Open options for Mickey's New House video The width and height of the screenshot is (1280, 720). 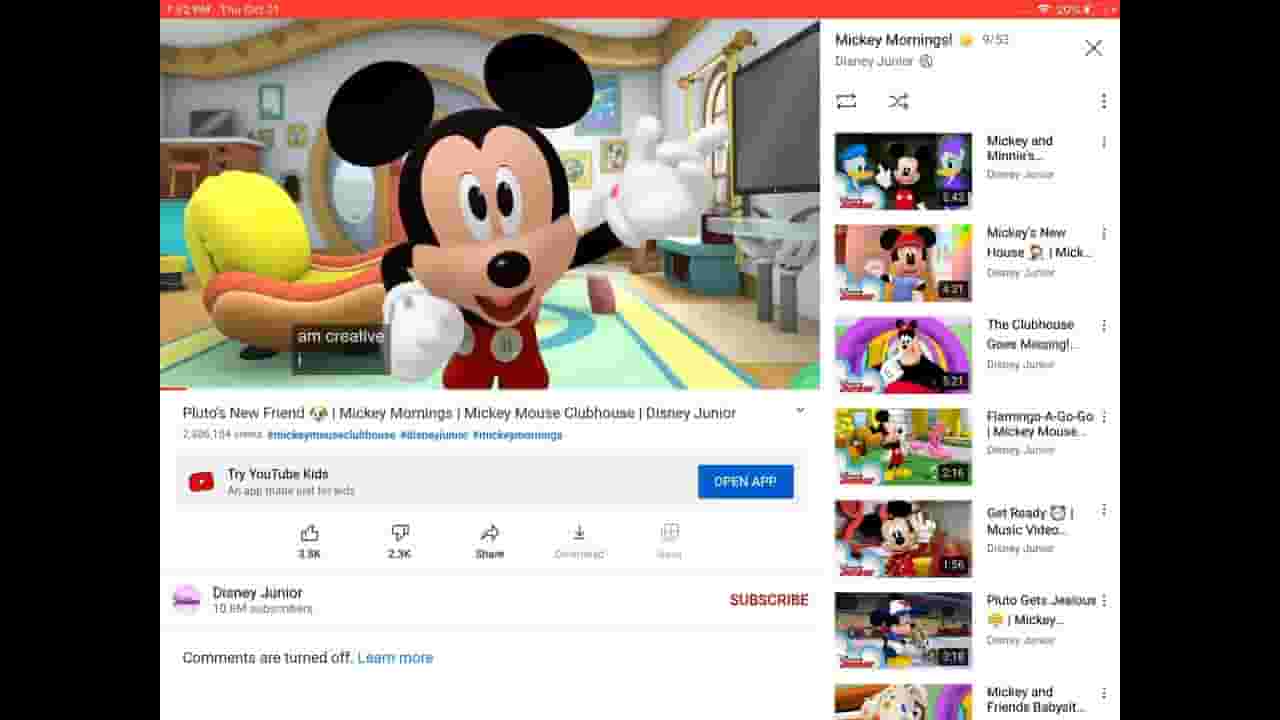point(1103,234)
